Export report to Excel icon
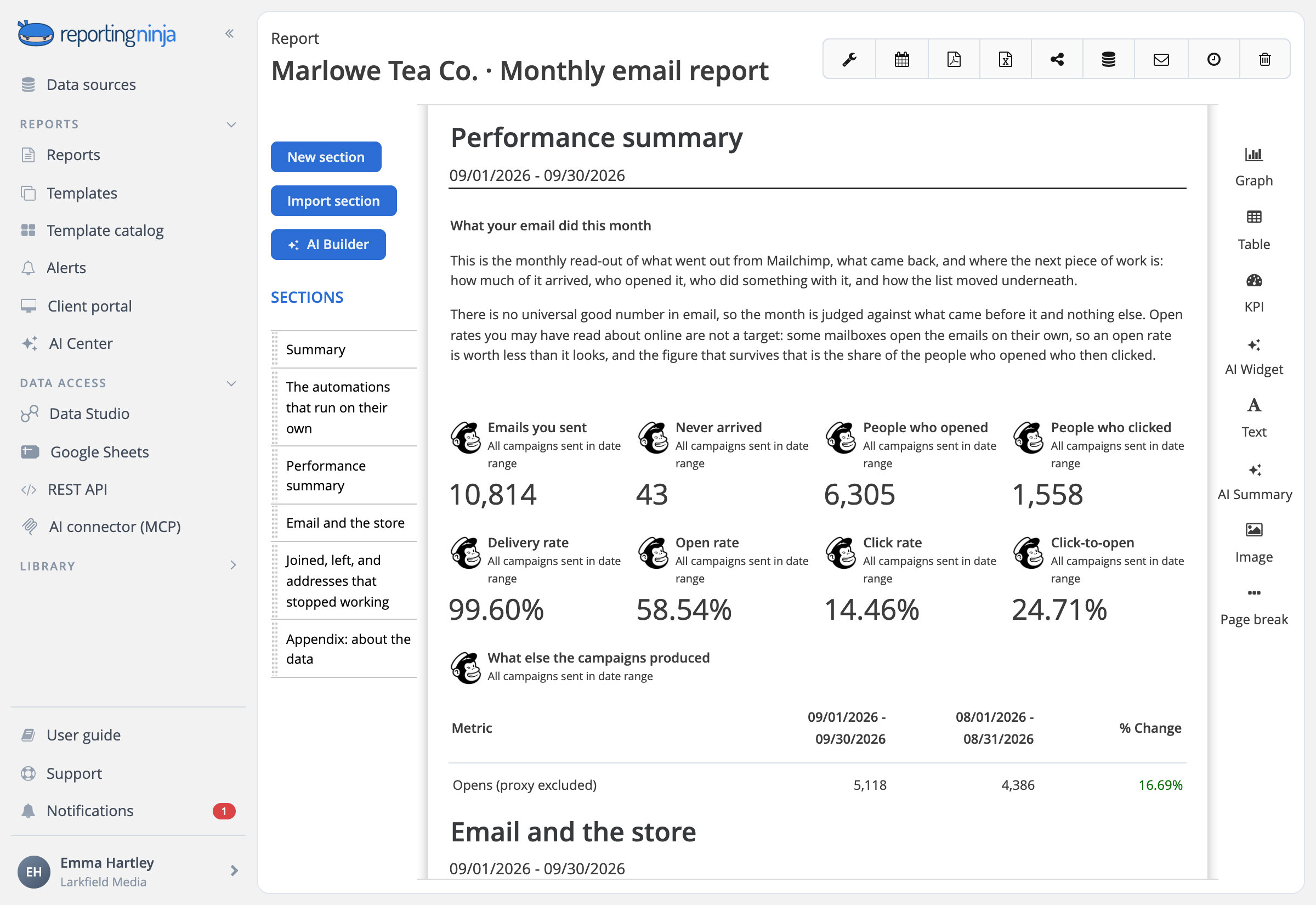The width and height of the screenshot is (1316, 905). (x=1006, y=59)
